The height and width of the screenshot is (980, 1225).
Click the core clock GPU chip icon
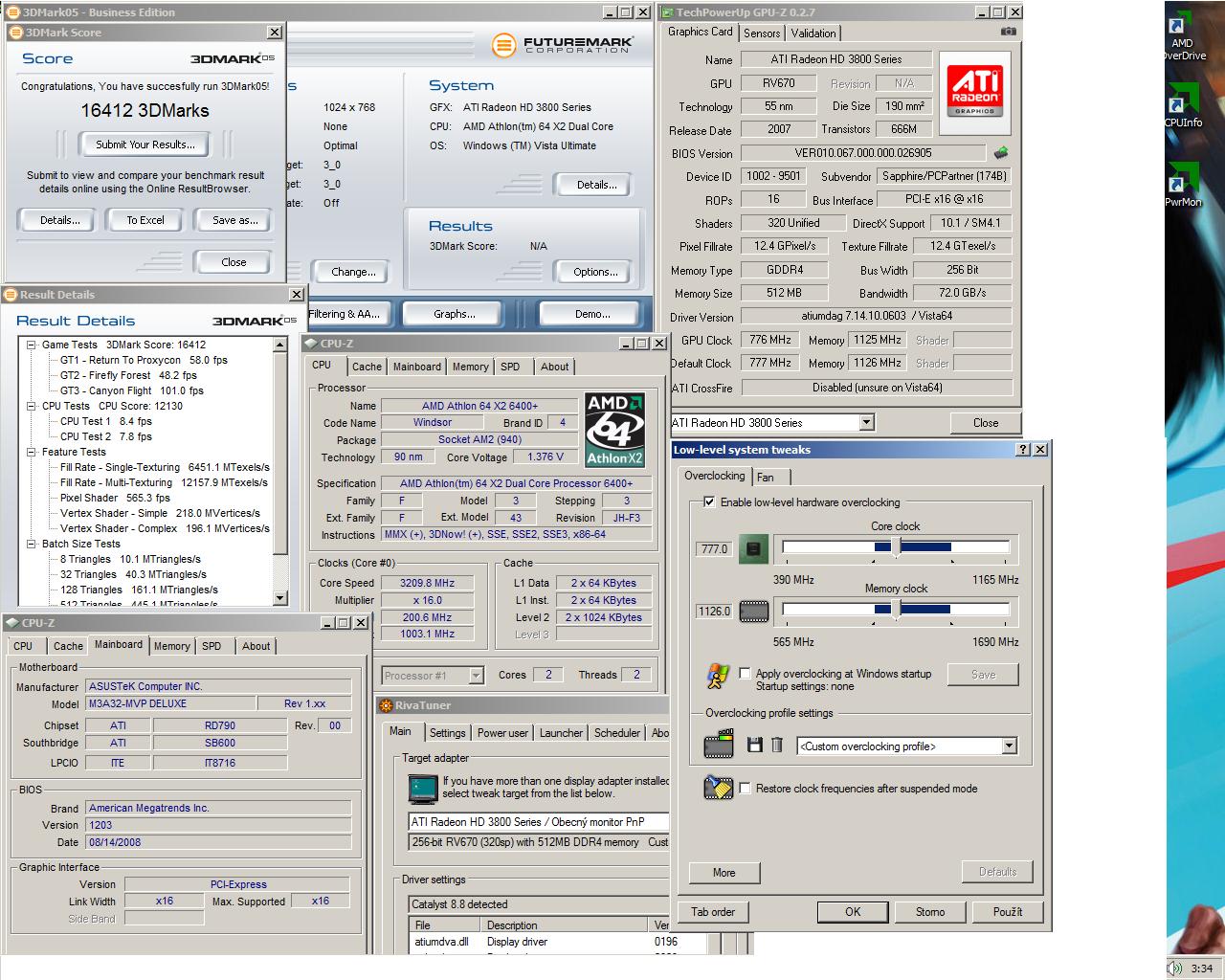click(754, 549)
